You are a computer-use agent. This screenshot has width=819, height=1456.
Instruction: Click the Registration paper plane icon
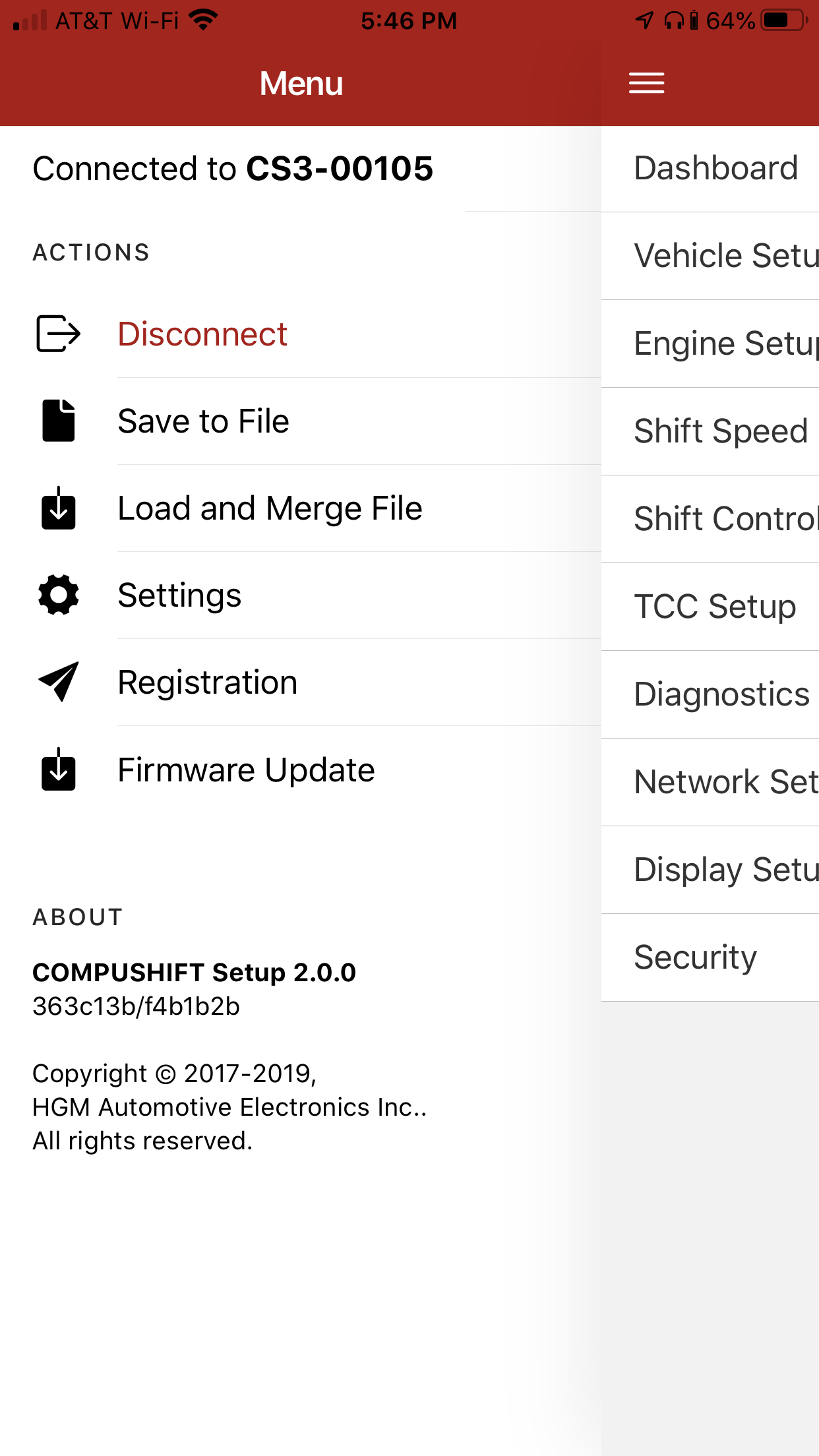coord(58,682)
